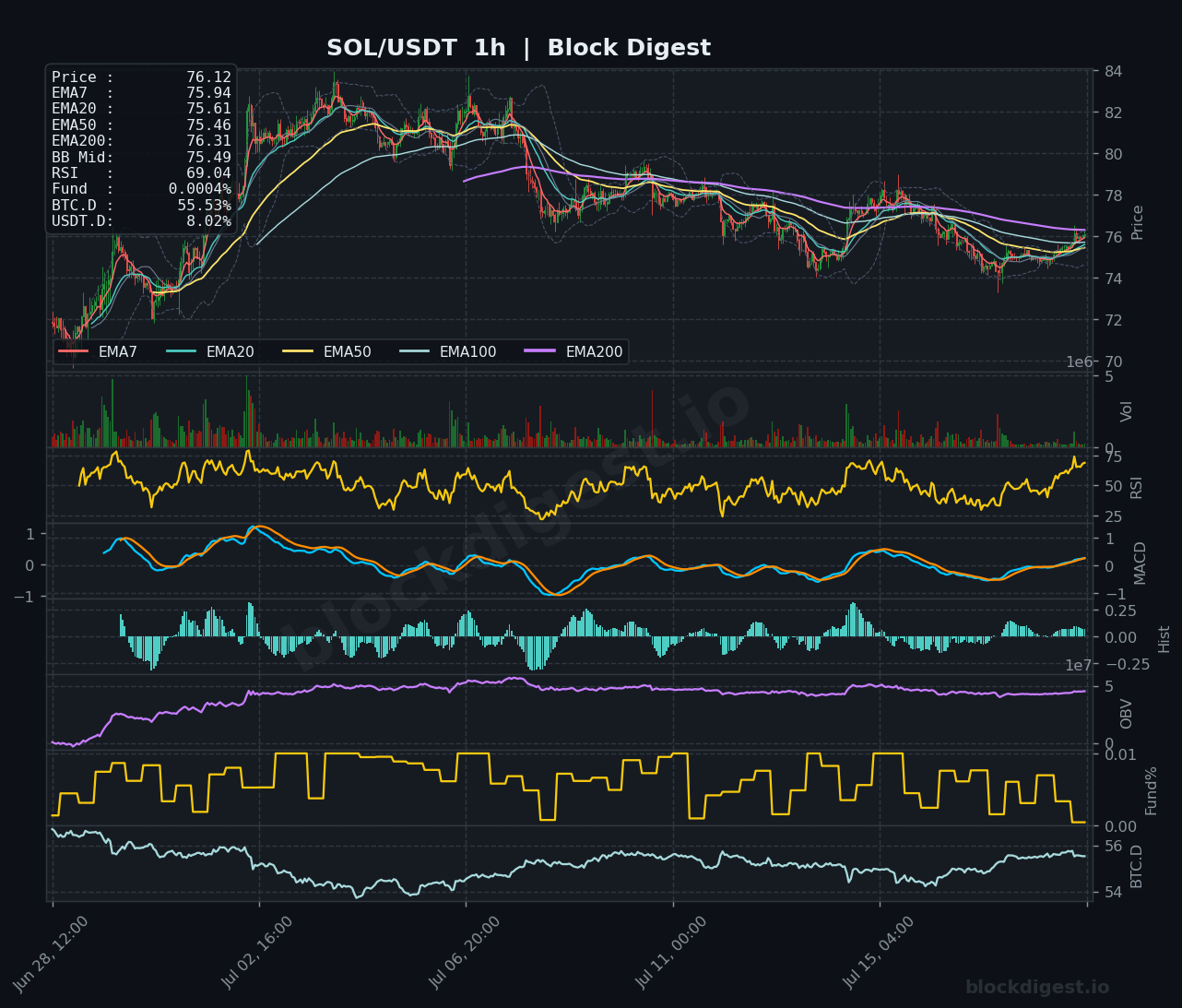Click the EMA20 legend entry
This screenshot has width=1182, height=1008.
pos(210,351)
